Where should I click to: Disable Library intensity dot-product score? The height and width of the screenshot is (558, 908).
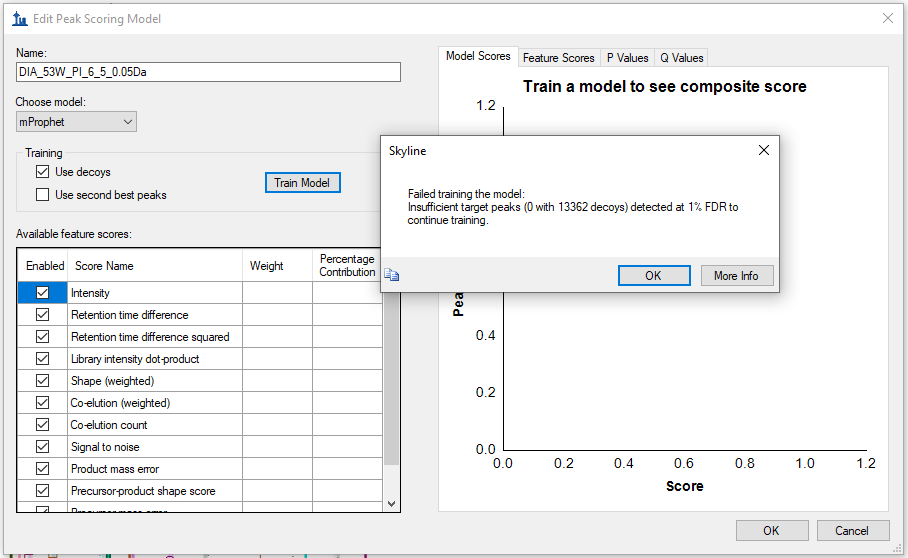42,359
